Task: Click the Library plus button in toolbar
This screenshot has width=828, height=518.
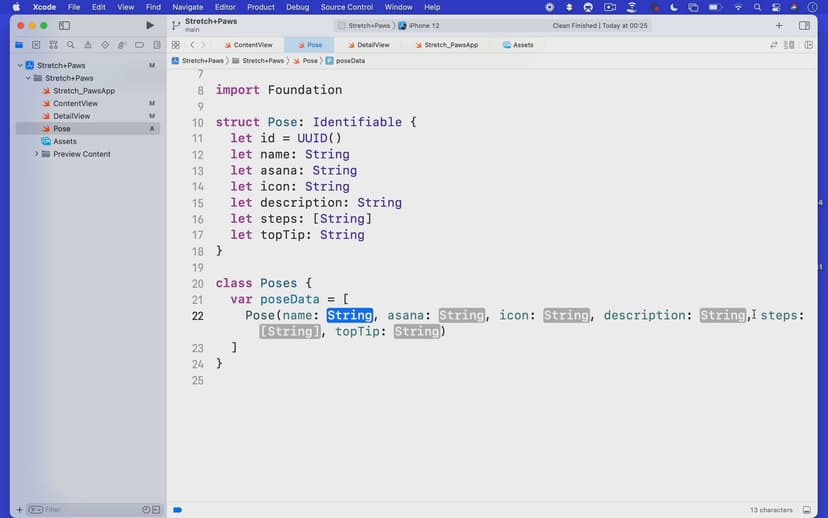Action: (779, 25)
